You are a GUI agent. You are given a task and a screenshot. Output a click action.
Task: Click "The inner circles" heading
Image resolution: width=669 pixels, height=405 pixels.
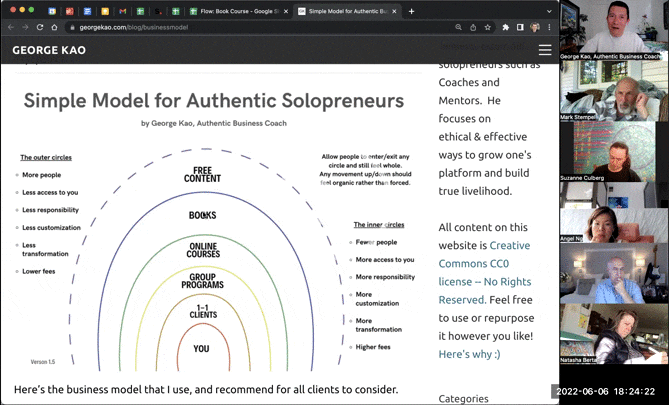coord(379,224)
